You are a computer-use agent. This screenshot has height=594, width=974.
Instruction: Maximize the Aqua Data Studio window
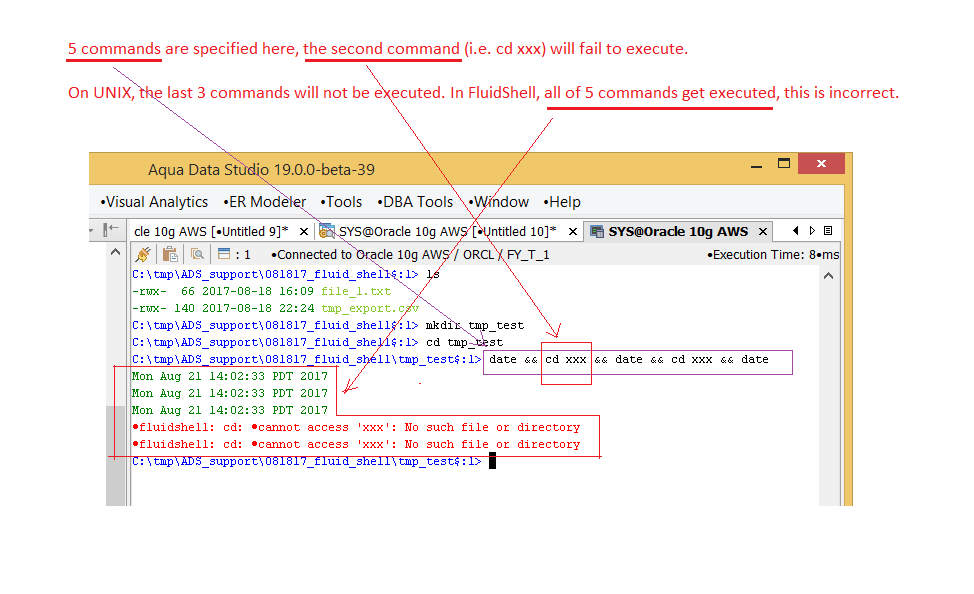pos(784,163)
